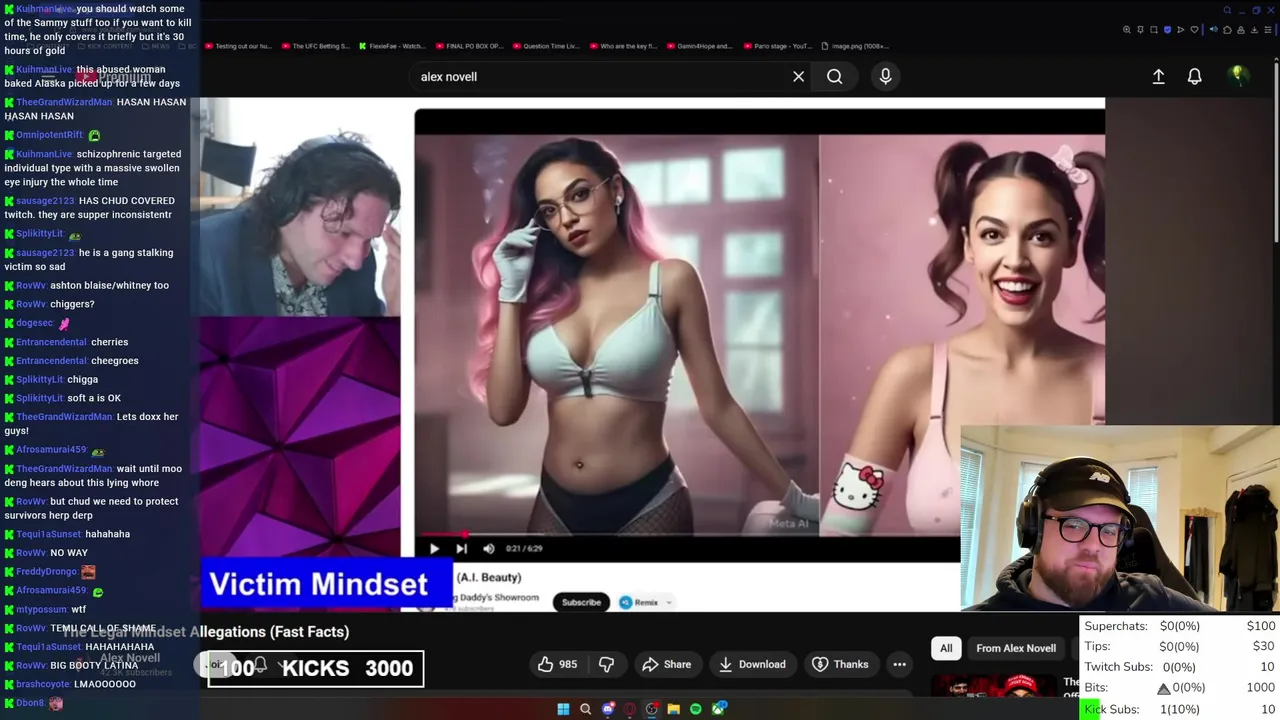The width and height of the screenshot is (1280, 720).
Task: Open the YouTube account avatar menu
Action: [1238, 76]
